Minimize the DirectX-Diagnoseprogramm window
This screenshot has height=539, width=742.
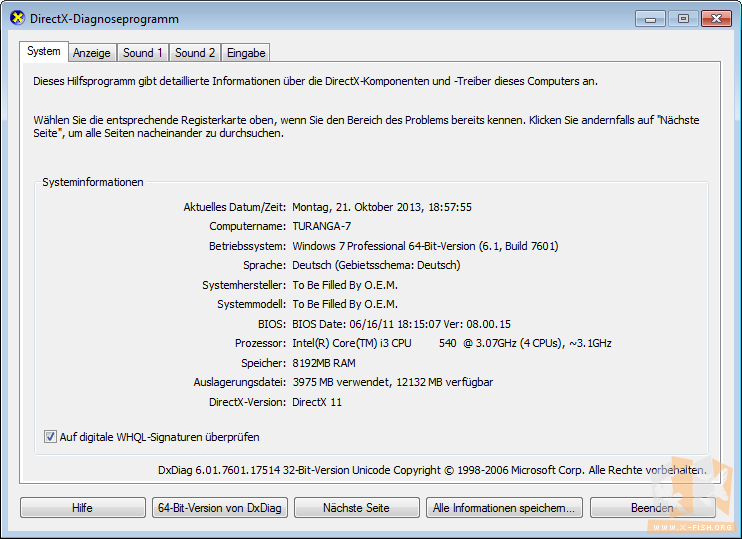[650, 19]
